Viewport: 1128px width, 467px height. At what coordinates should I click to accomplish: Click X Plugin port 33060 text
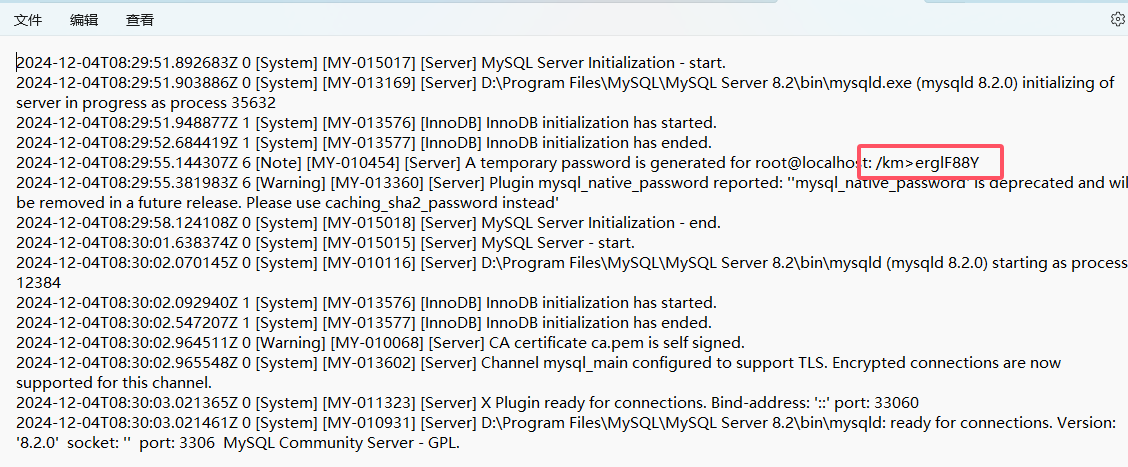pyautogui.click(x=896, y=402)
